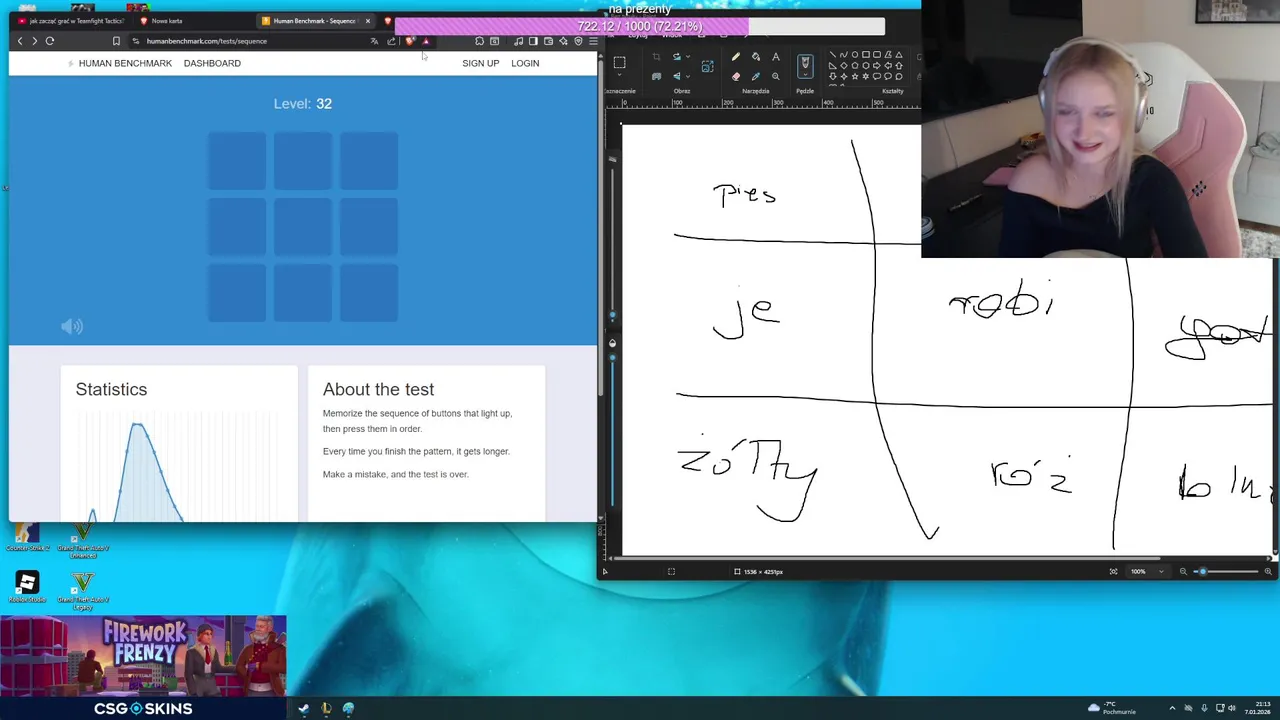Click the Brave Shields lion icon

click(410, 41)
